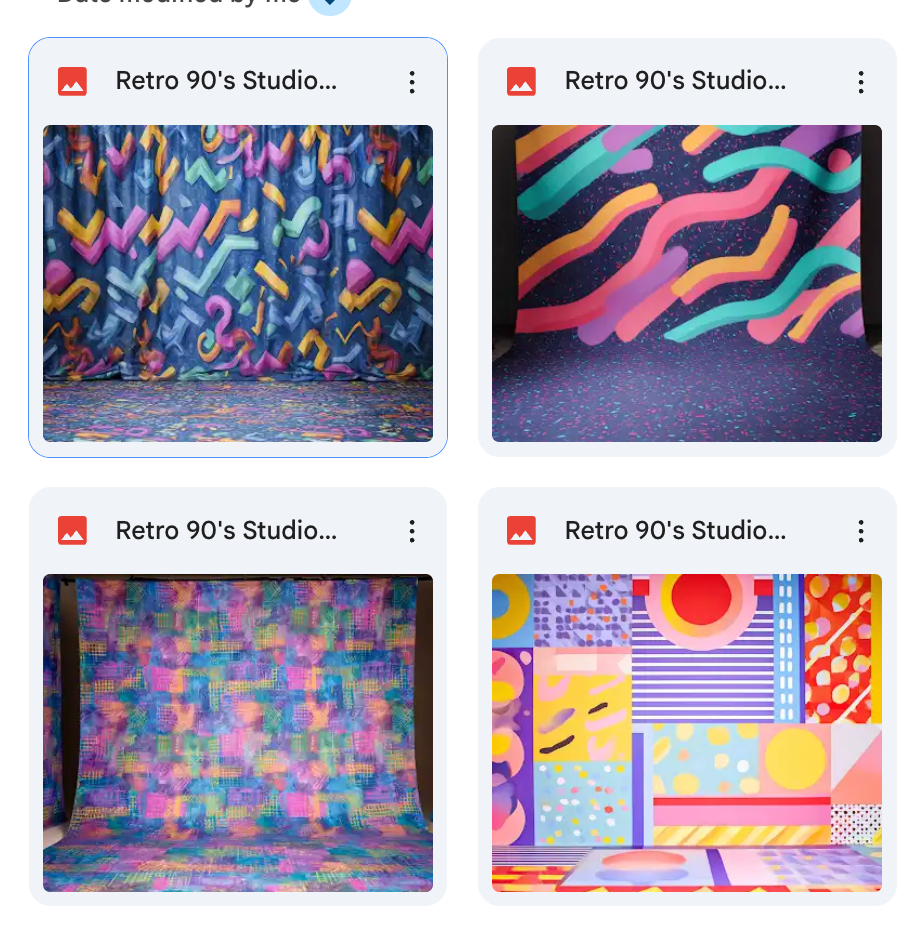
Task: Select the plaid tie-dye fabric backdrop thumbnail
Action: point(238,732)
